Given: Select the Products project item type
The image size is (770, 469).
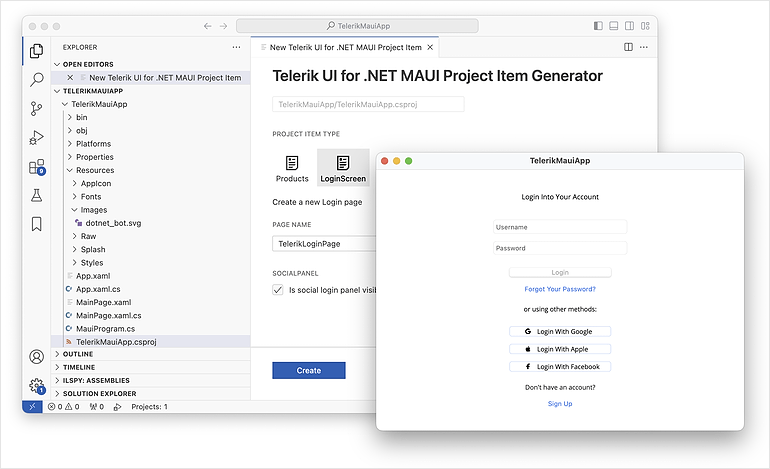Looking at the screenshot, I should coord(292,168).
